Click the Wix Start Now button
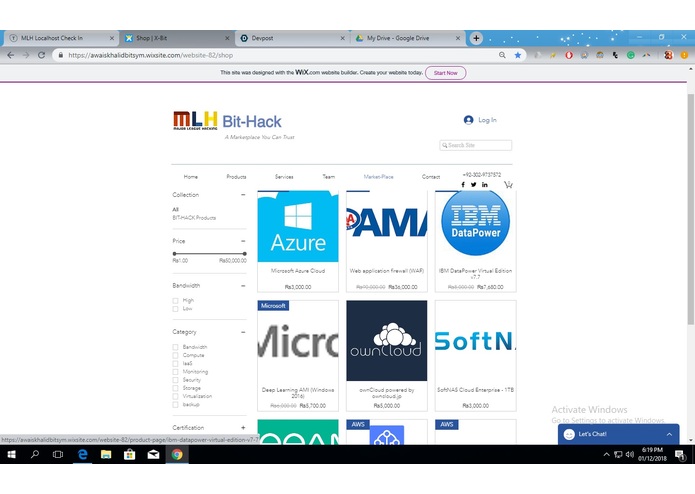The width and height of the screenshot is (695, 494). (x=445, y=73)
